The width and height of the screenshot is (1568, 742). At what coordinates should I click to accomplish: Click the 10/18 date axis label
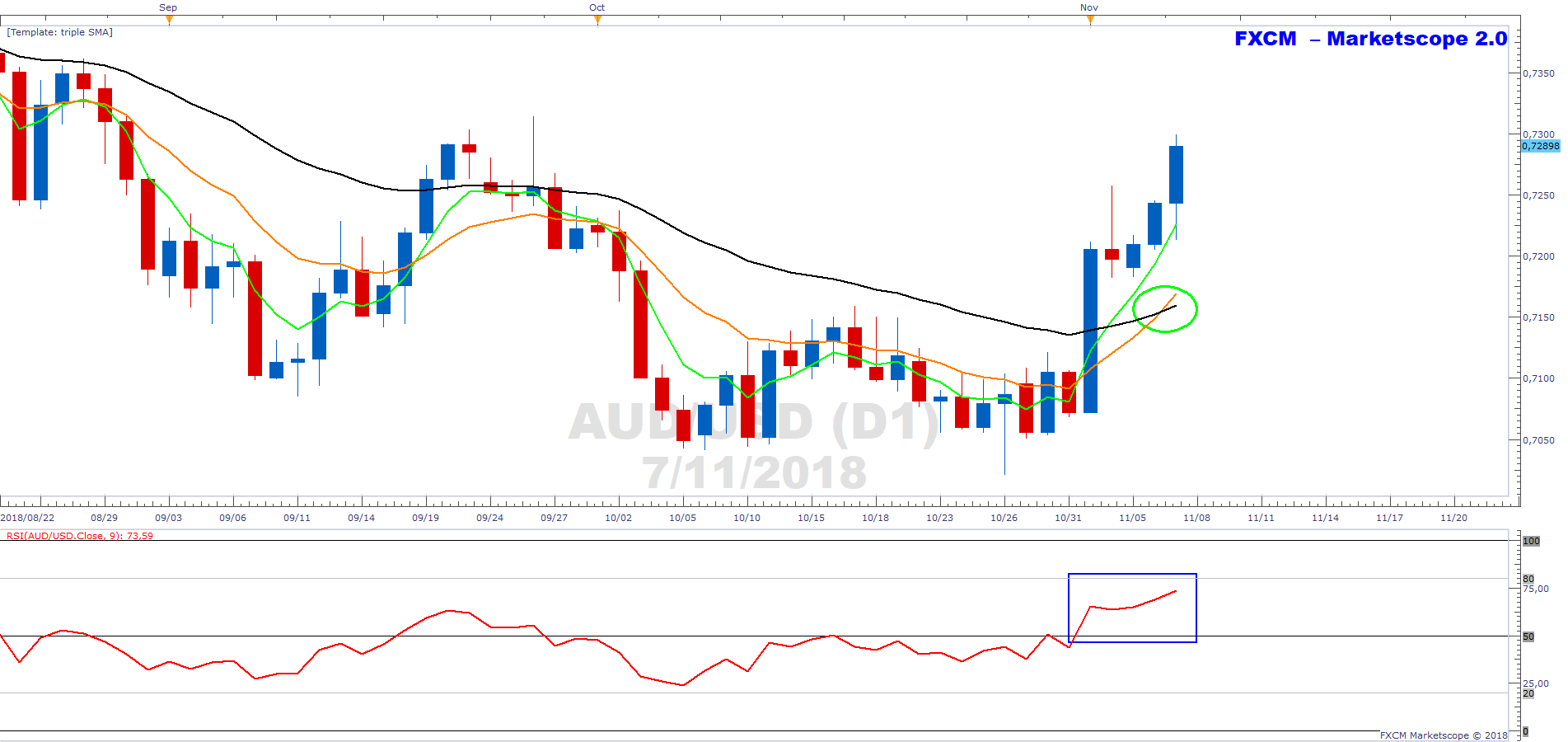click(876, 518)
